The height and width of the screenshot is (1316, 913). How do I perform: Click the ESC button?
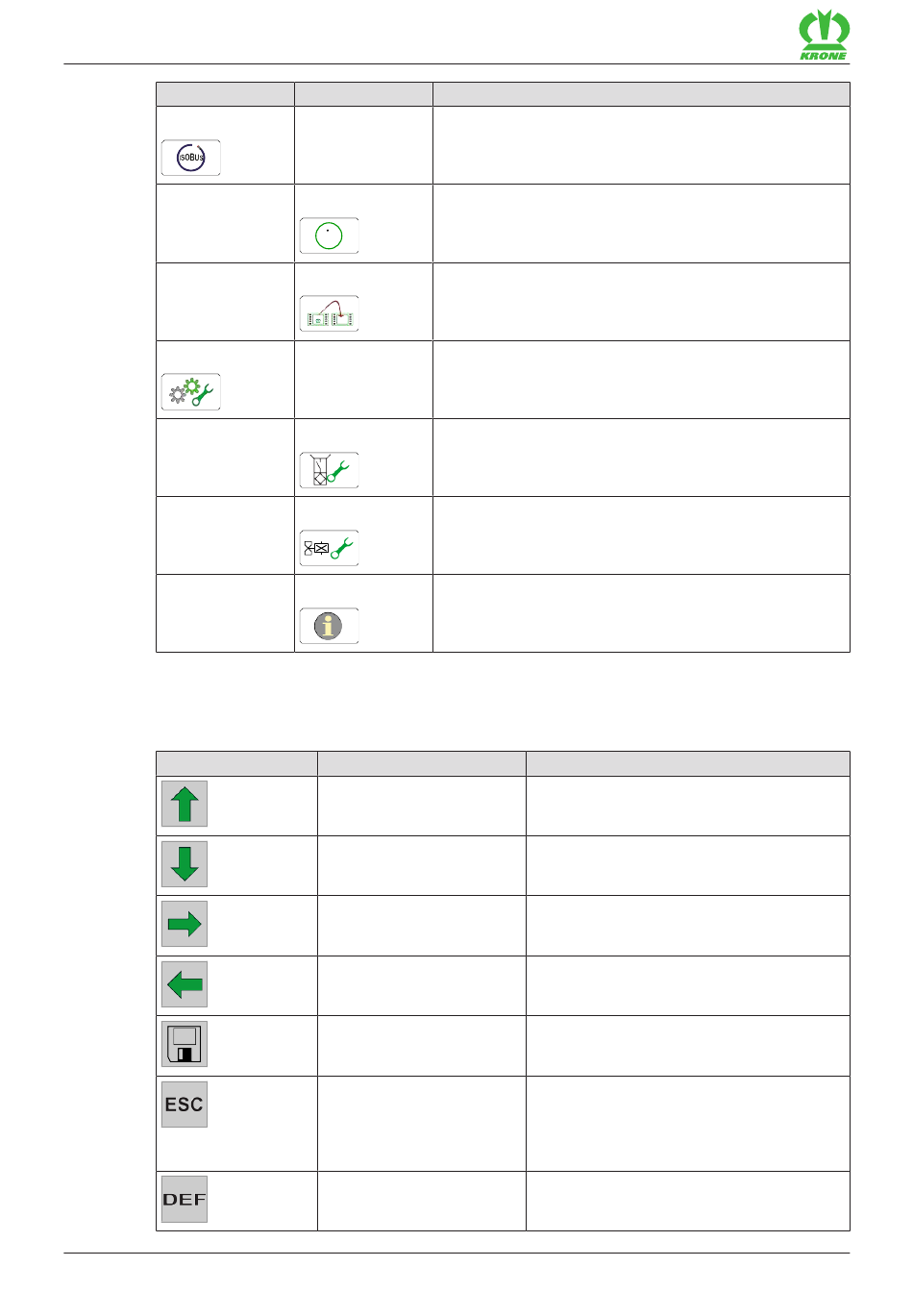click(185, 1104)
